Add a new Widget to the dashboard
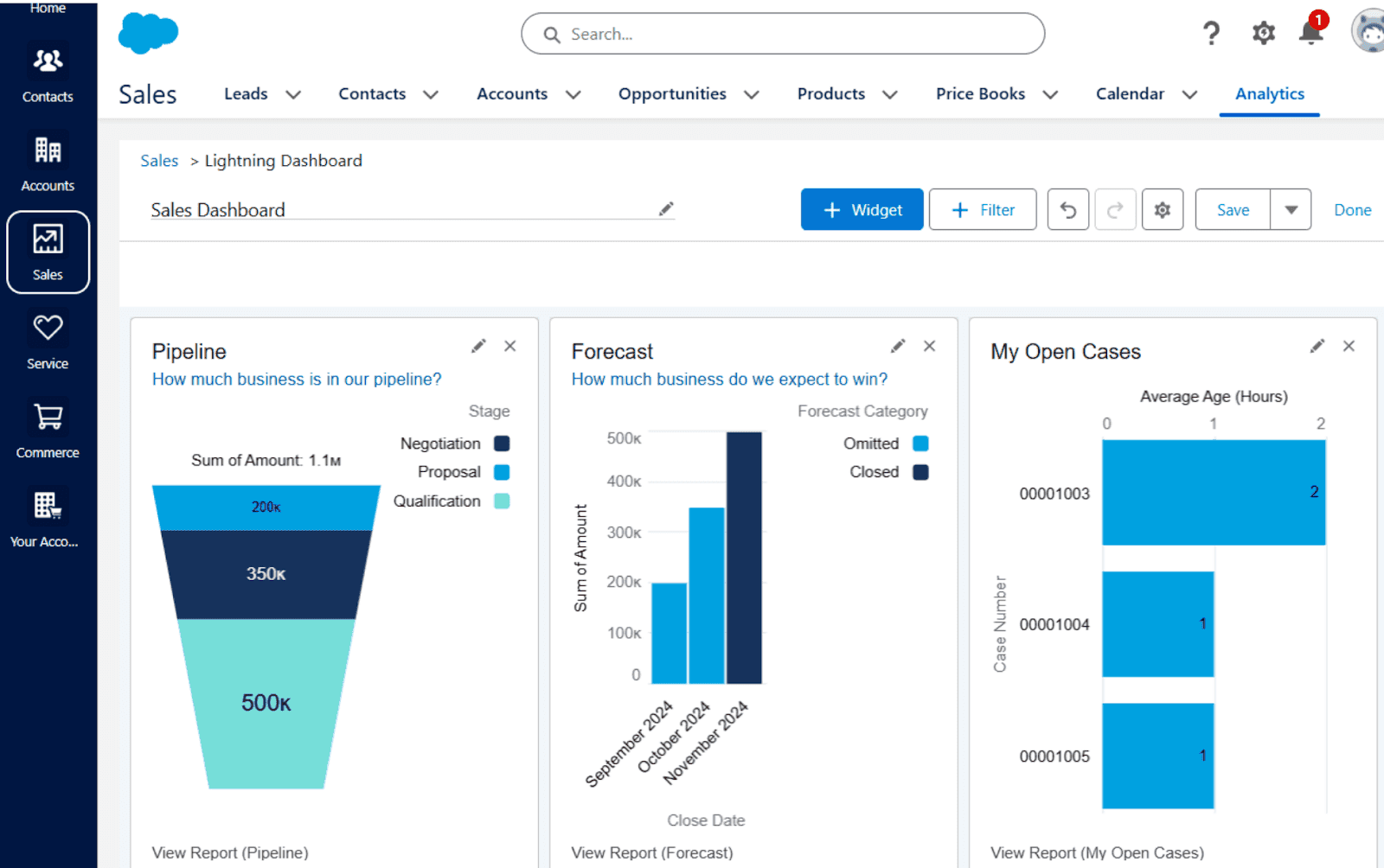Screen dimensions: 1384x868 click(x=862, y=209)
